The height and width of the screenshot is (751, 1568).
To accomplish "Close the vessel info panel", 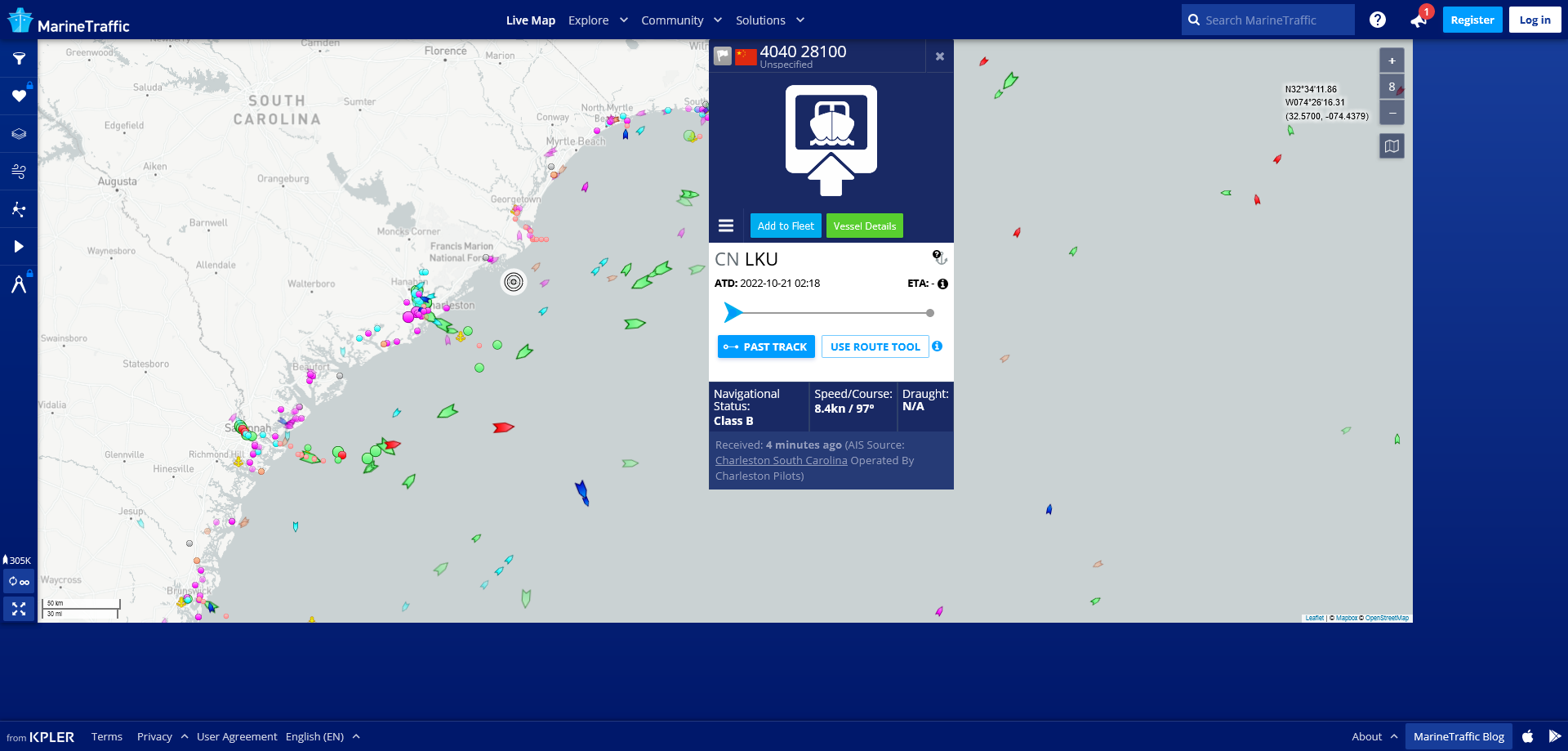I will click(940, 56).
